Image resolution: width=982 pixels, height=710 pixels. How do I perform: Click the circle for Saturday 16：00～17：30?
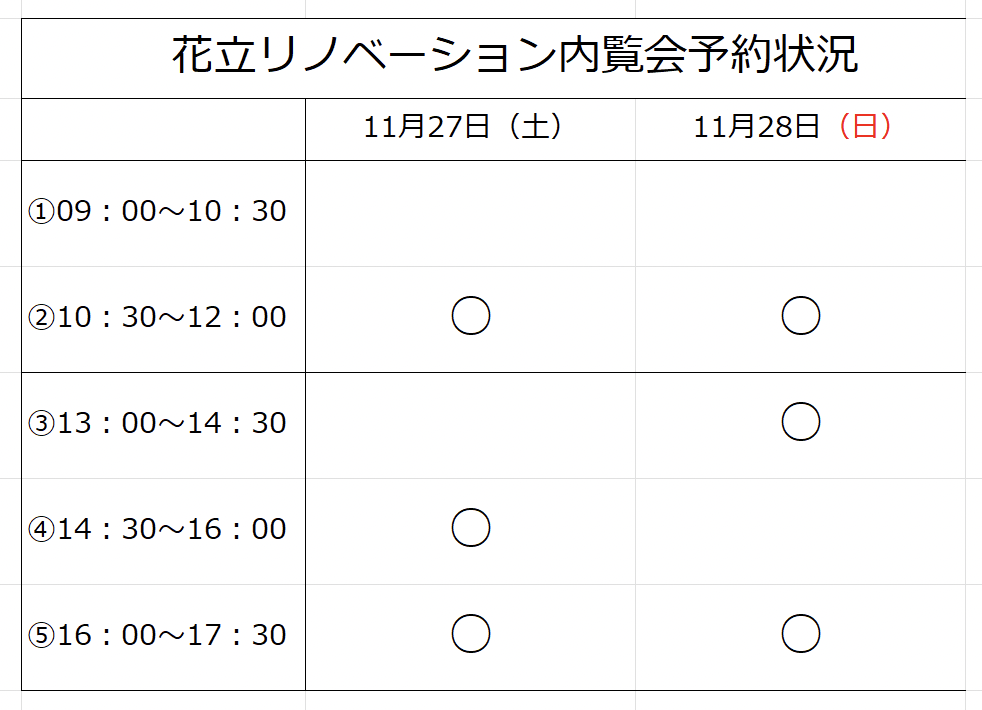471,634
